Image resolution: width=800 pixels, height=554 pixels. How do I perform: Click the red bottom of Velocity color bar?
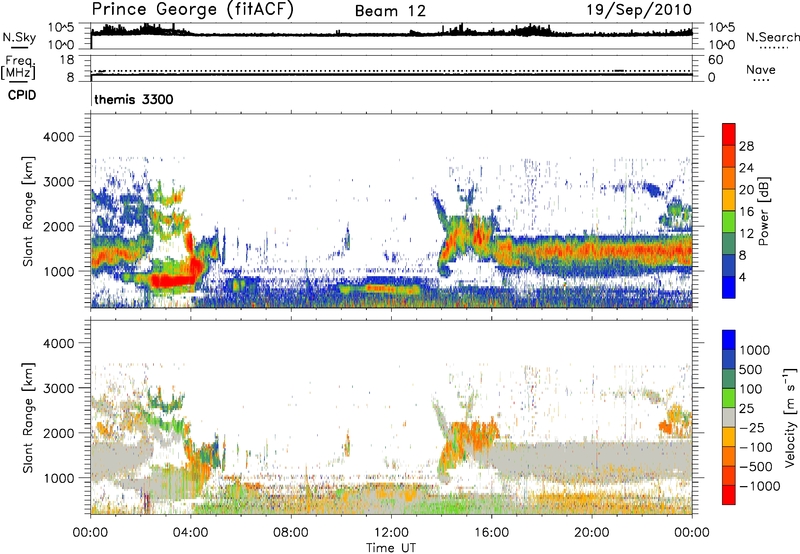729,495
